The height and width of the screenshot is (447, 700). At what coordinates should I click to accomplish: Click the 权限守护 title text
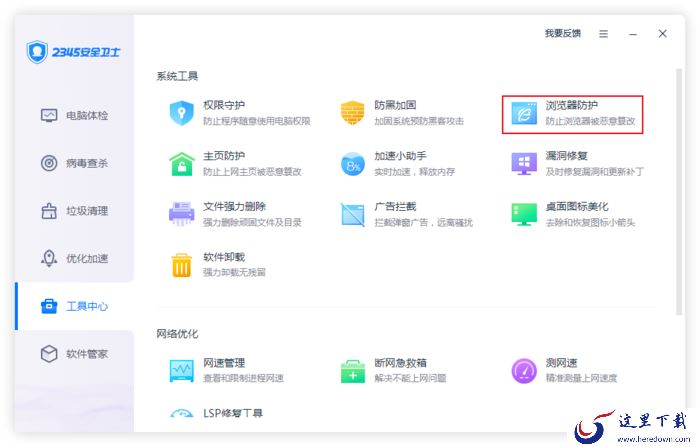[224, 105]
